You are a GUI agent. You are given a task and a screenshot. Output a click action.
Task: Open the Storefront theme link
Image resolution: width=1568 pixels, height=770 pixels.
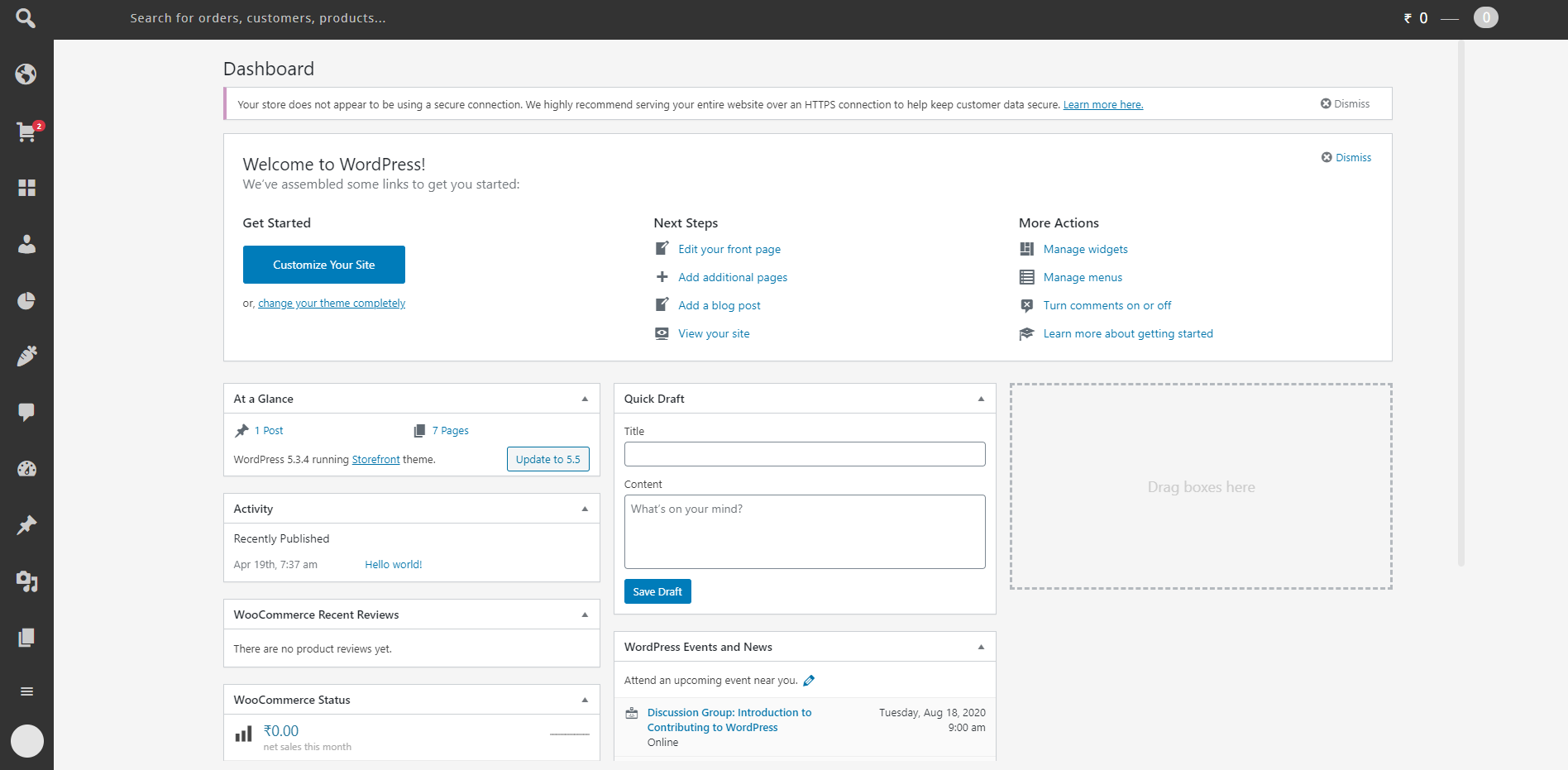pyautogui.click(x=375, y=460)
